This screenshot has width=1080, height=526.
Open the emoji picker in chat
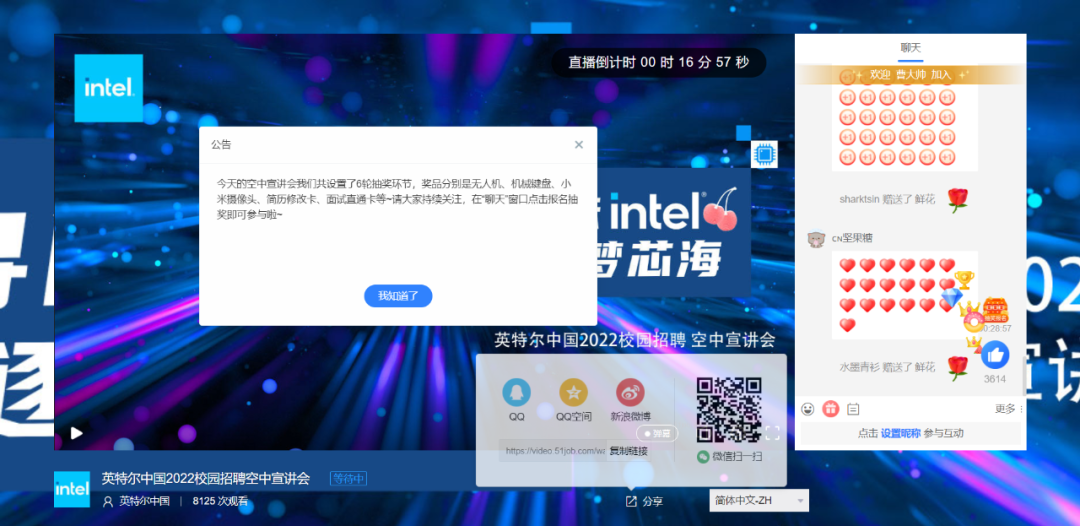pyautogui.click(x=808, y=409)
